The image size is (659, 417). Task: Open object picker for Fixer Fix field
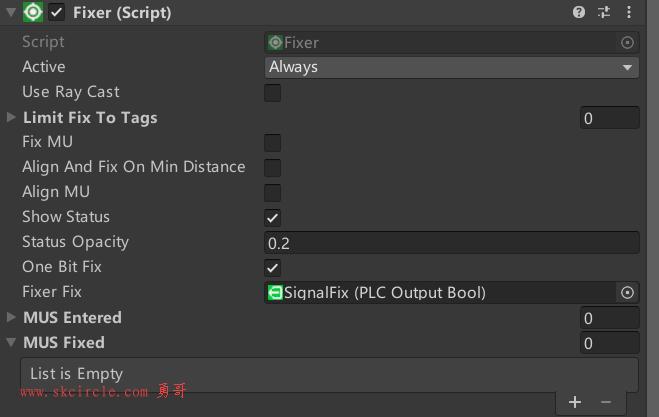pyautogui.click(x=627, y=293)
